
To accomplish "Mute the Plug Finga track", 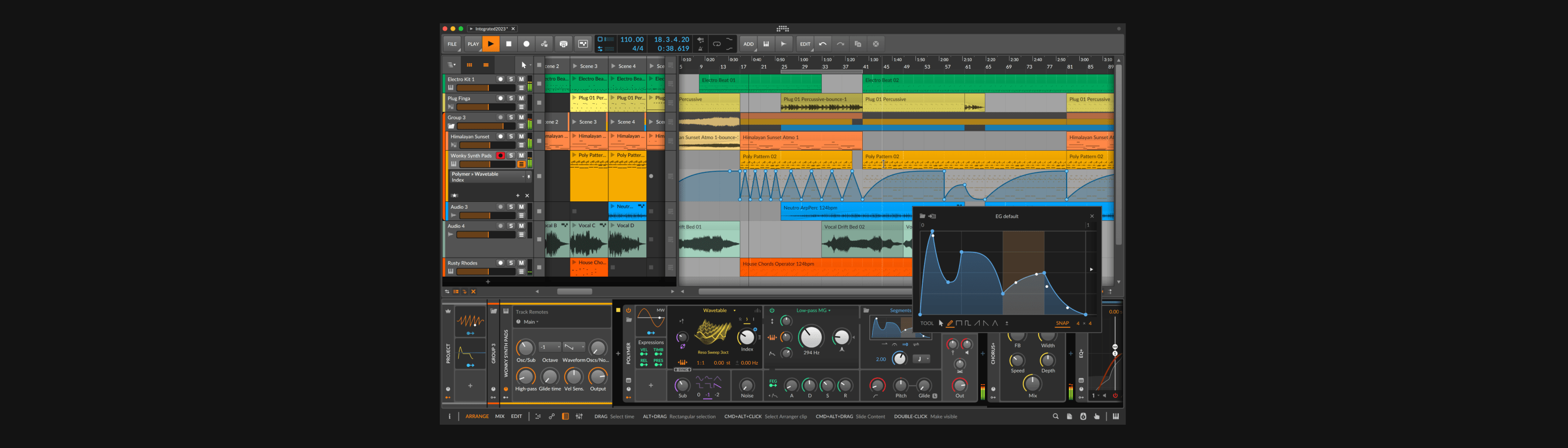I will coord(521,98).
